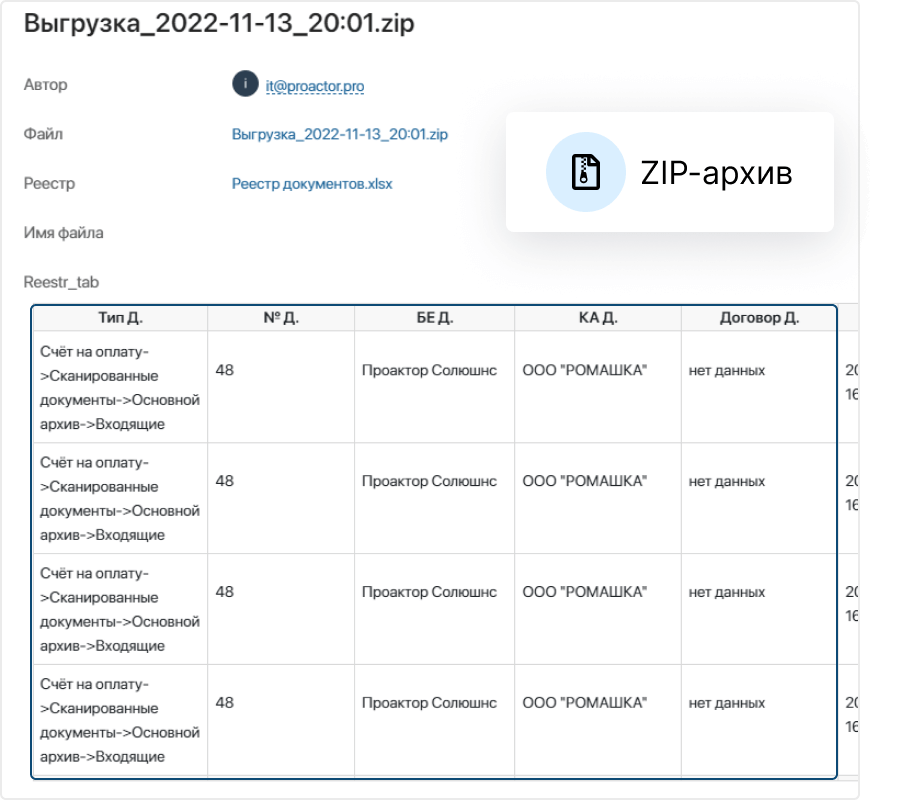Viewport: 904px width, 800px height.
Task: Click the Реестр field label
Action: [50, 184]
